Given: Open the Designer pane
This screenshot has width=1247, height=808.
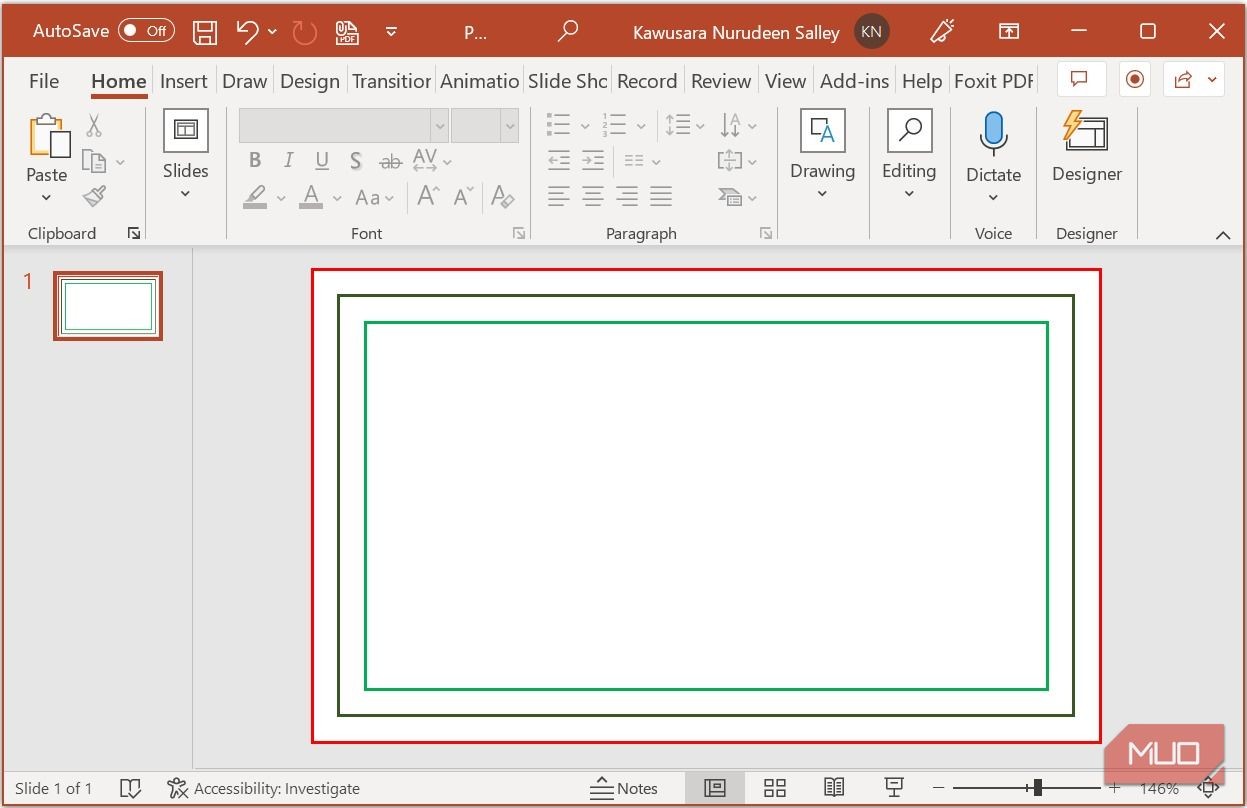Looking at the screenshot, I should click(x=1086, y=148).
